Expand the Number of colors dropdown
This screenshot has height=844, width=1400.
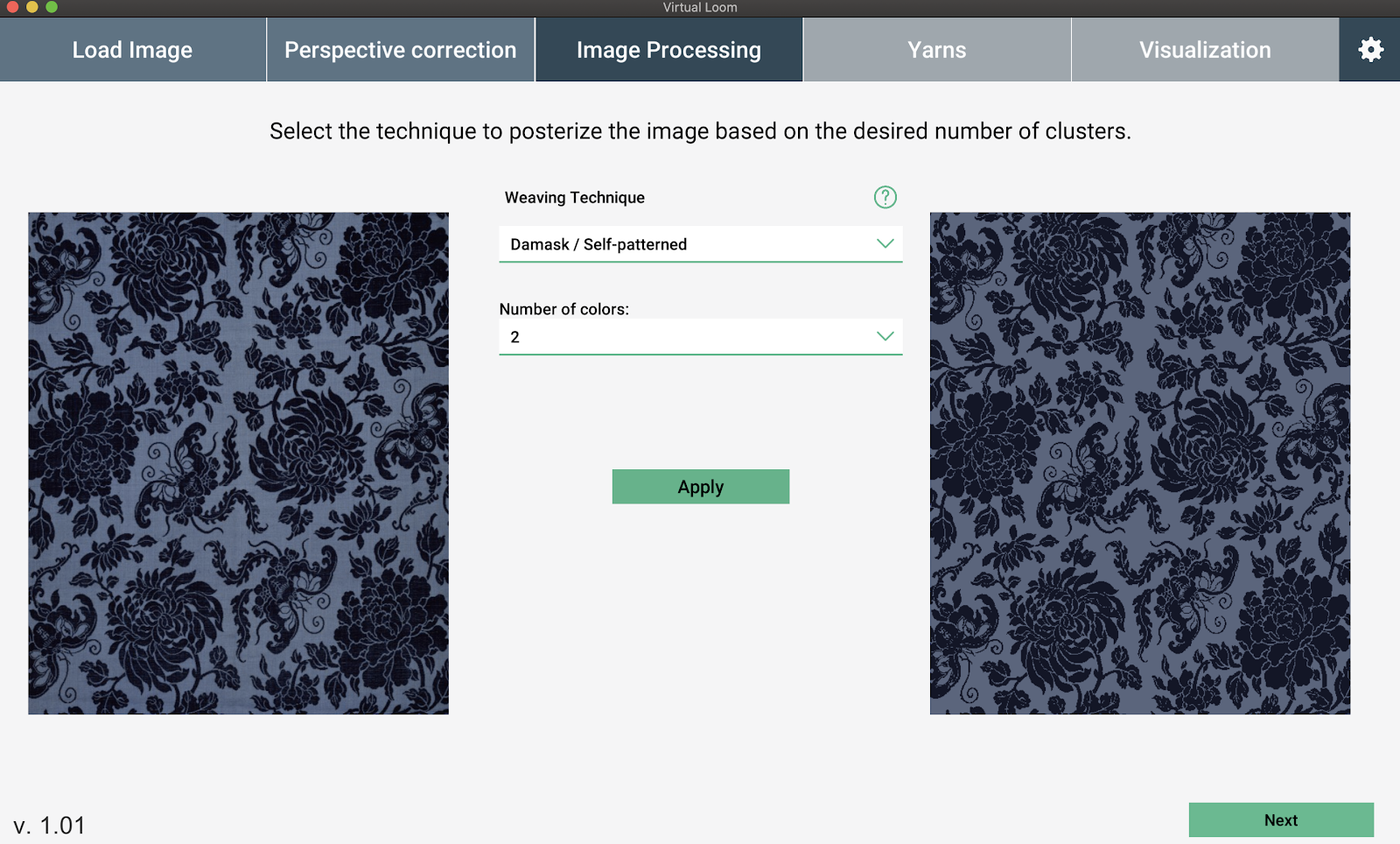tap(701, 337)
